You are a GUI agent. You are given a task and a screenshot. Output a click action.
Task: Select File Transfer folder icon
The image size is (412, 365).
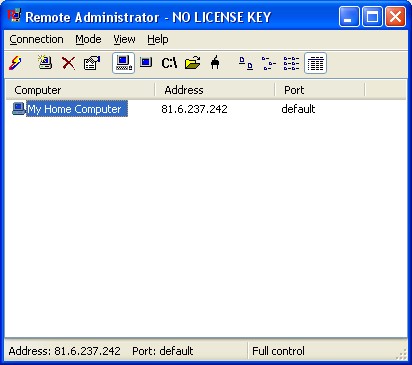193,63
